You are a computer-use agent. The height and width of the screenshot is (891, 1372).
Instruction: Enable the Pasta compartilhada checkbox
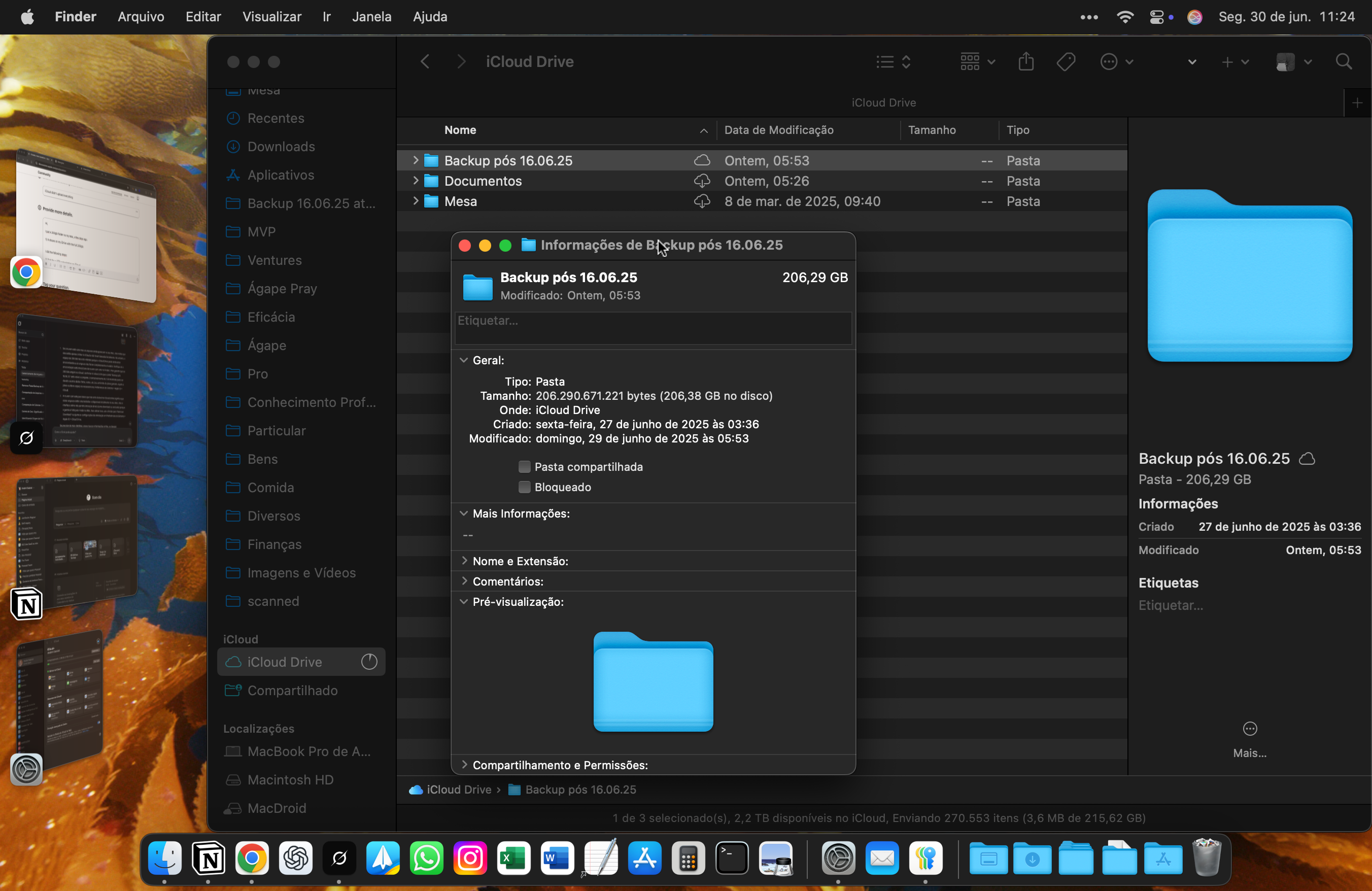524,467
